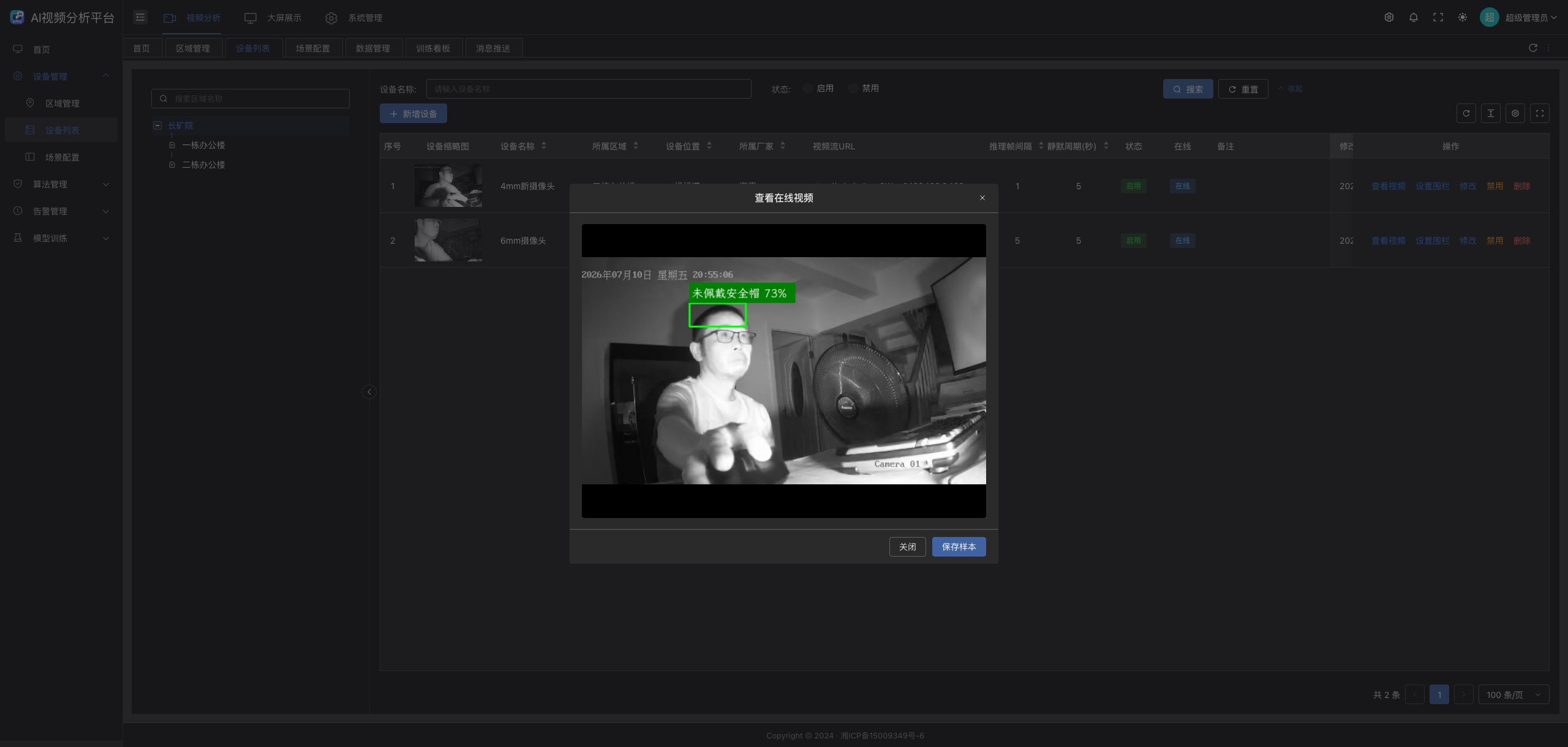Switch to the 区域管理 tab
Image resolution: width=1568 pixels, height=747 pixels.
coord(193,48)
